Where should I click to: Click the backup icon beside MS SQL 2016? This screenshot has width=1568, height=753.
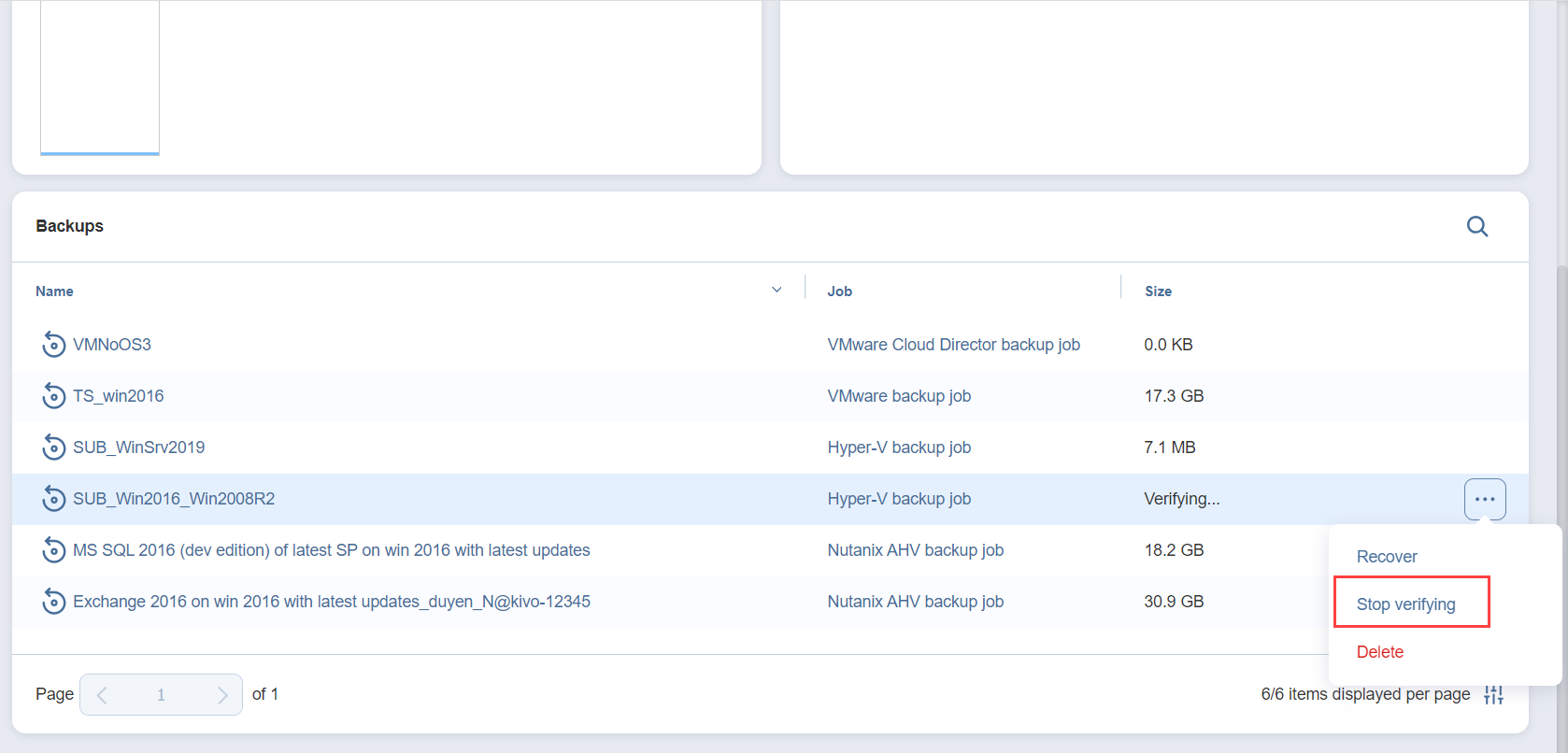click(x=53, y=550)
